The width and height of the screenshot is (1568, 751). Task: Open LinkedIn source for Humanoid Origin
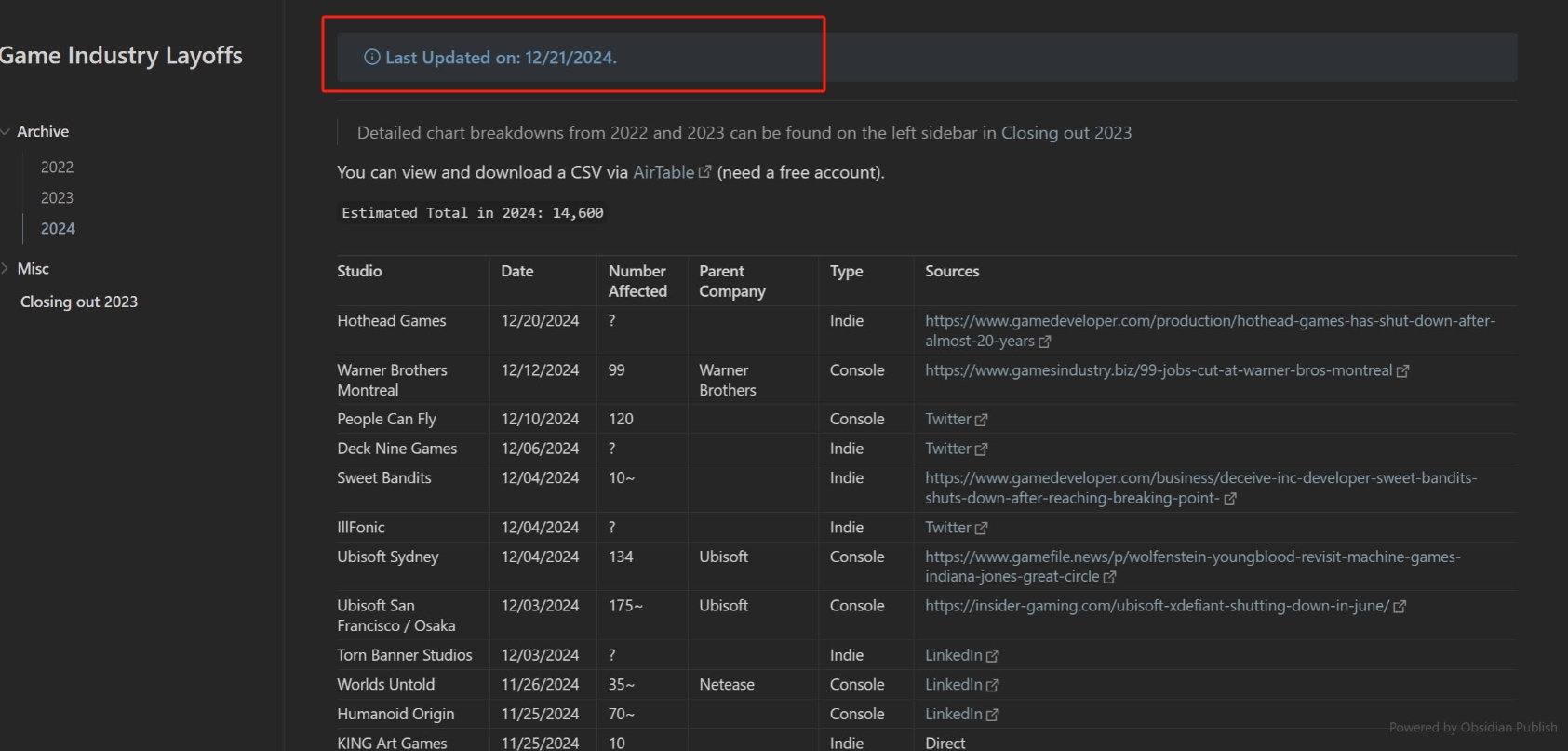[954, 714]
